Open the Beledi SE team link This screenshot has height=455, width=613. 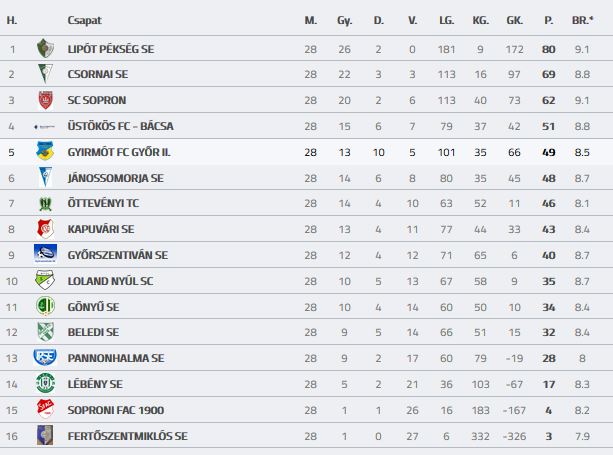point(93,332)
